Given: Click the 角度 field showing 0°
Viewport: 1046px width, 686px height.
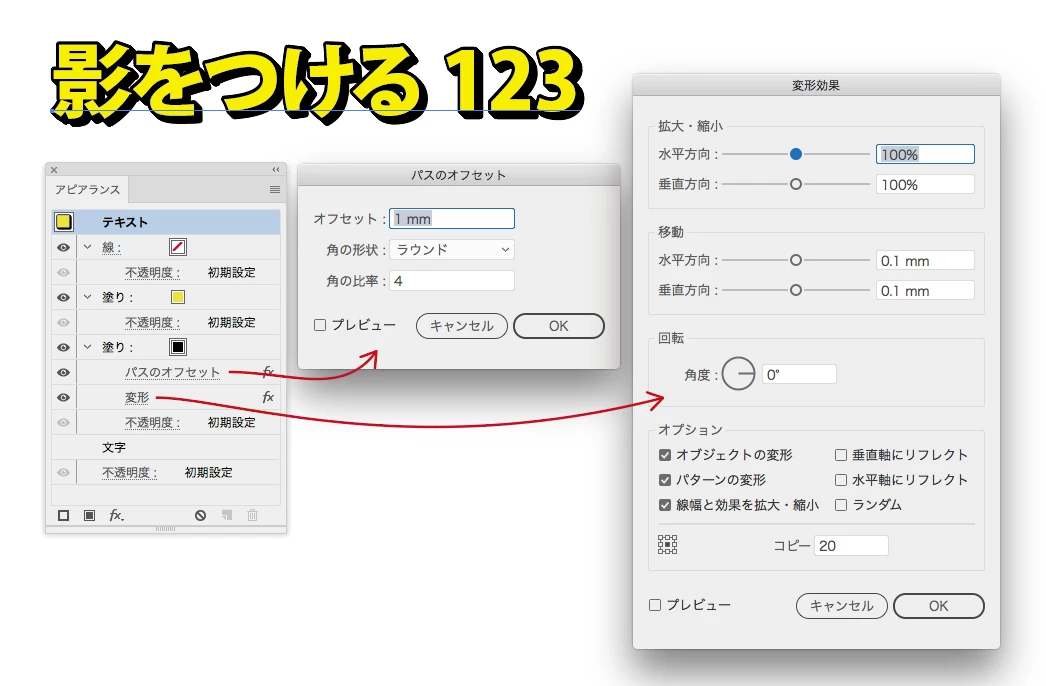Looking at the screenshot, I should coord(799,374).
